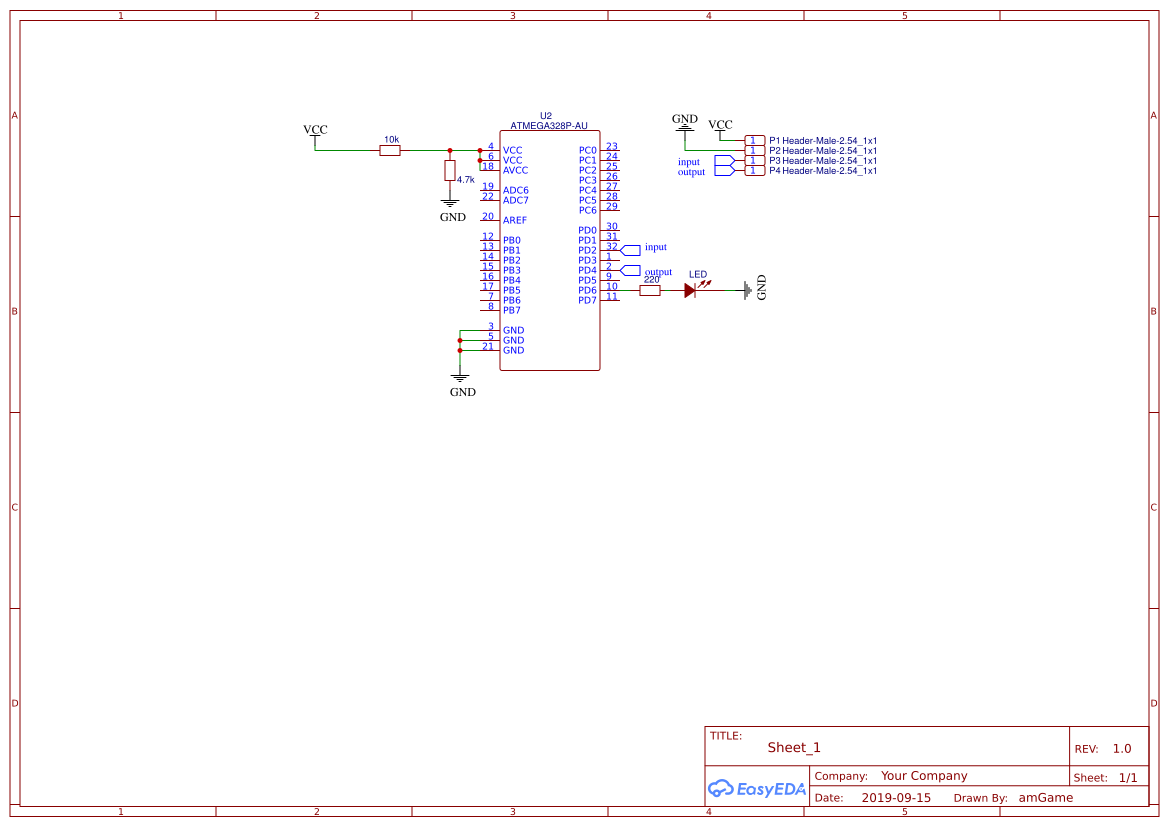Click the Sheet_1 title text

793,747
